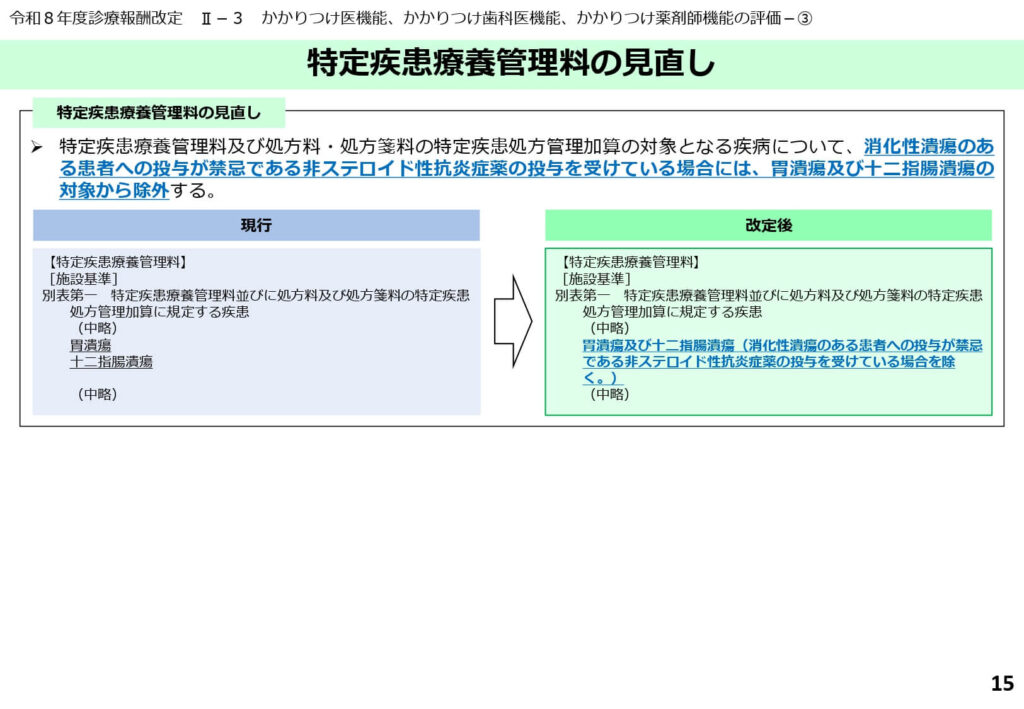This screenshot has width=1024, height=709.
Task: Click the 別表第一 line in the 現行 box
Action: click(x=256, y=296)
